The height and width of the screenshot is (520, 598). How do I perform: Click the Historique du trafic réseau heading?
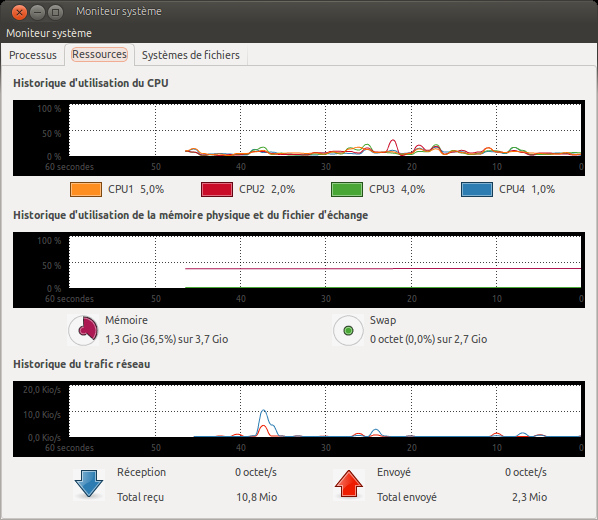pyautogui.click(x=82, y=364)
